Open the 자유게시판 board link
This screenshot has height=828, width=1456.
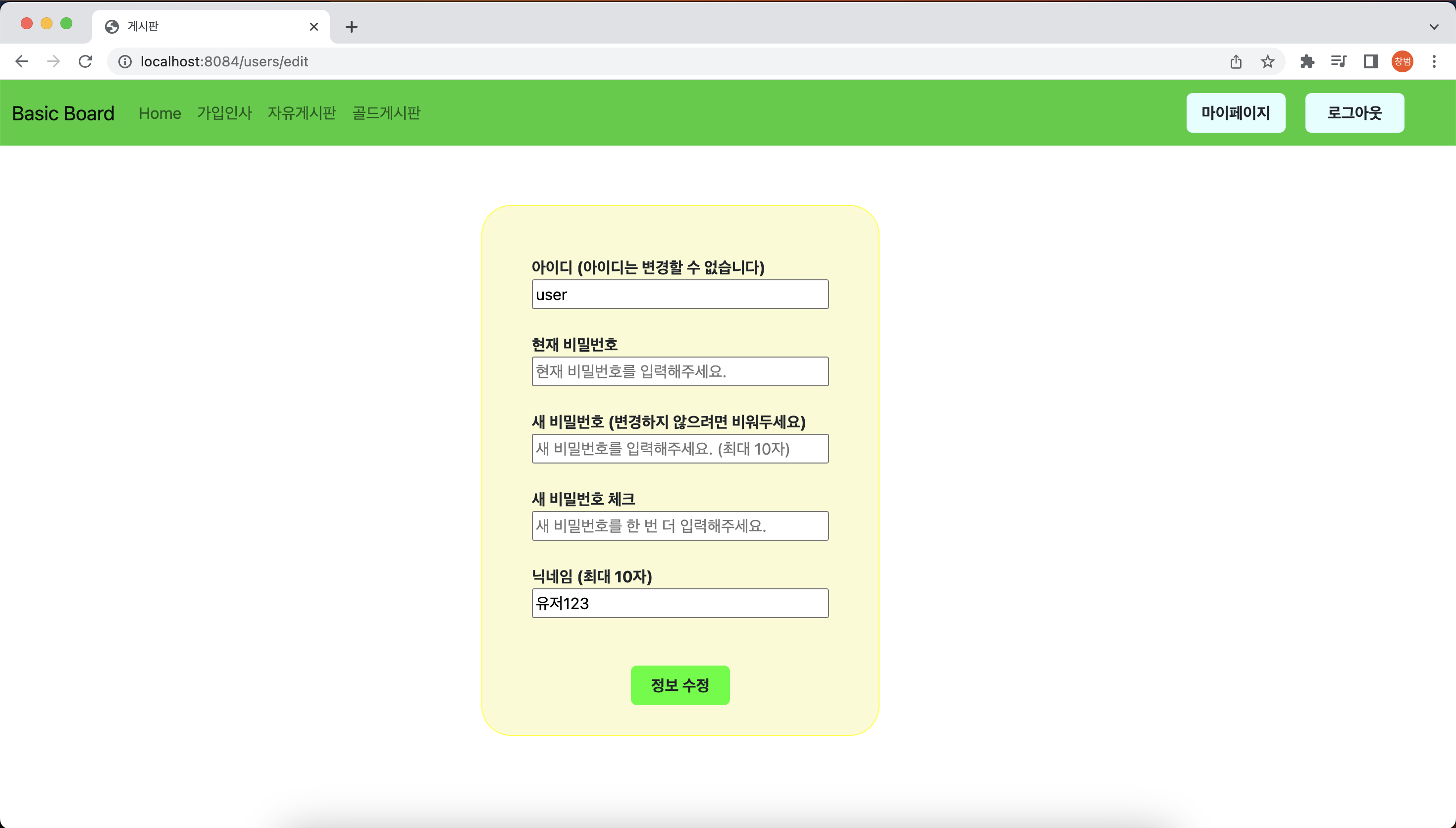click(x=302, y=113)
